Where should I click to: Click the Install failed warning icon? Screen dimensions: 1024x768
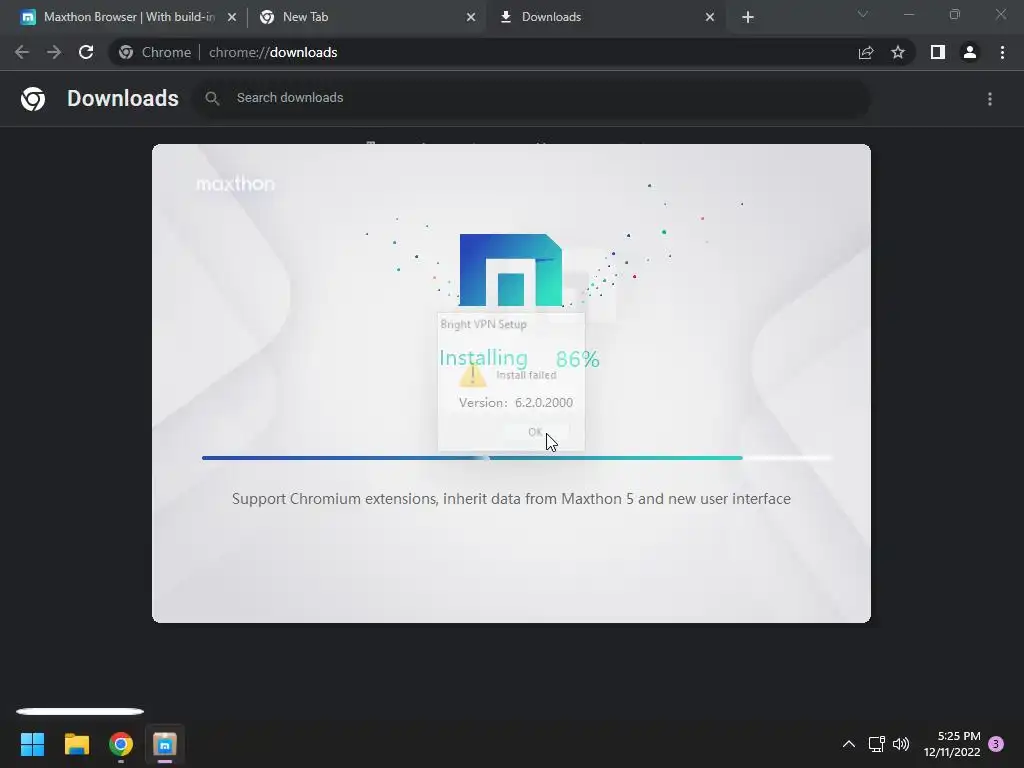[472, 376]
